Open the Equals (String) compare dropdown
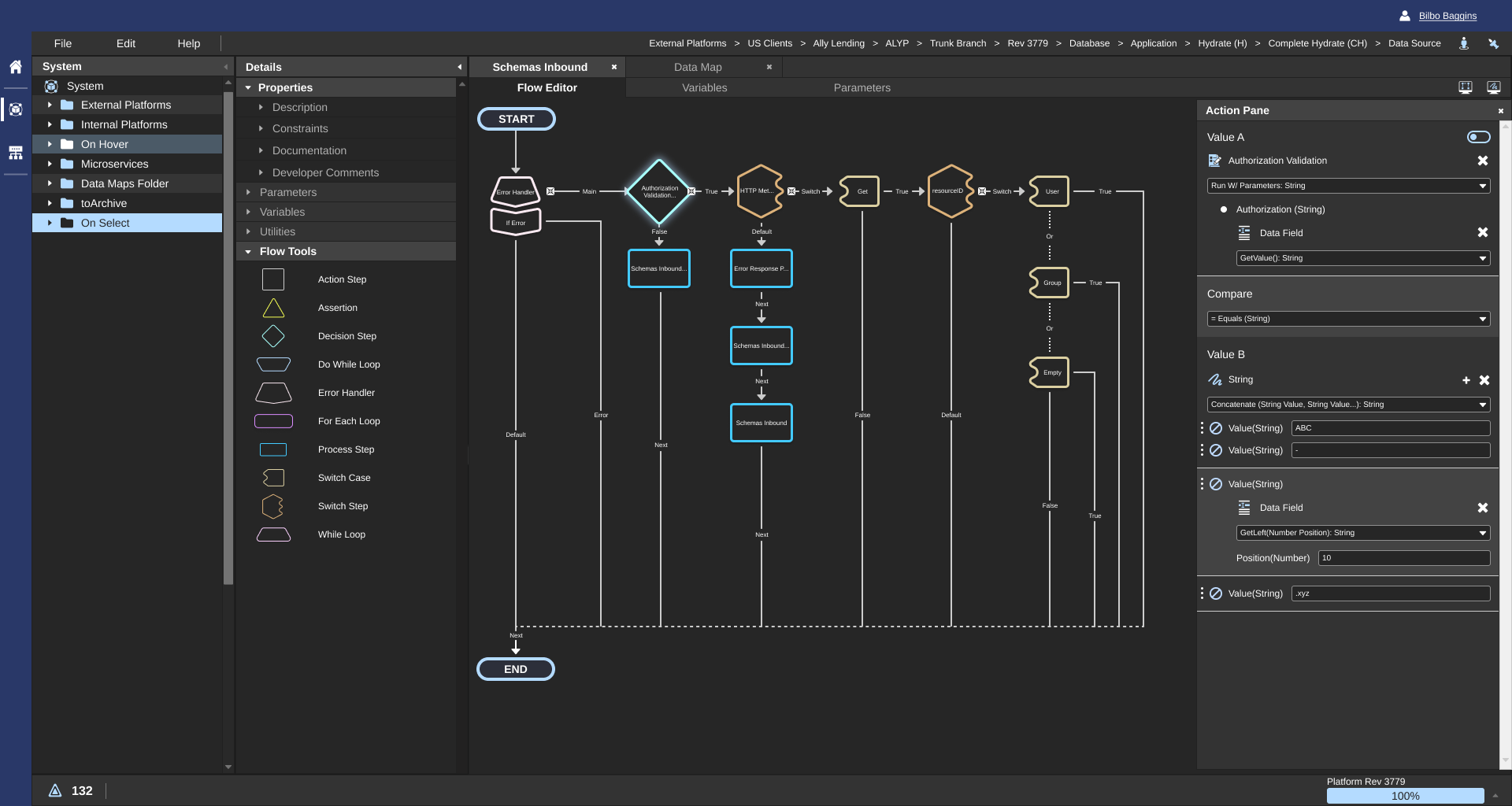Image resolution: width=1512 pixels, height=806 pixels. click(1347, 319)
